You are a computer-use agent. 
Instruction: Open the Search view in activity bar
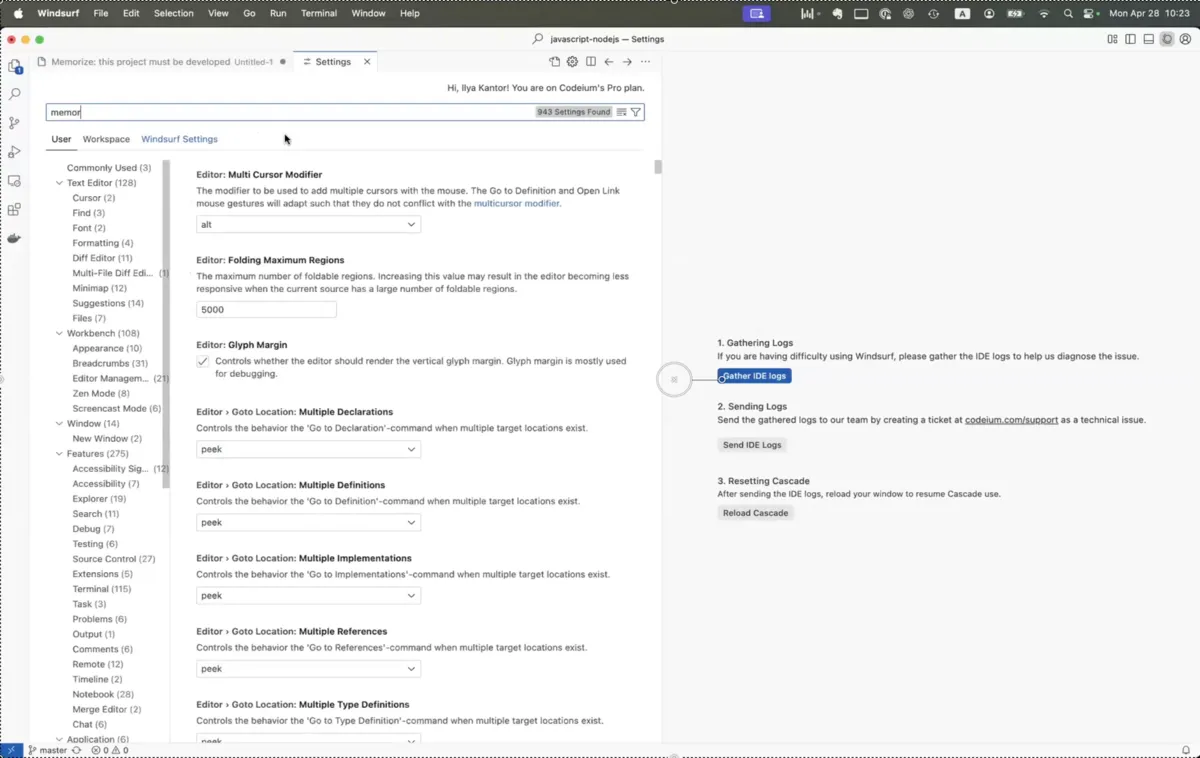(x=14, y=94)
